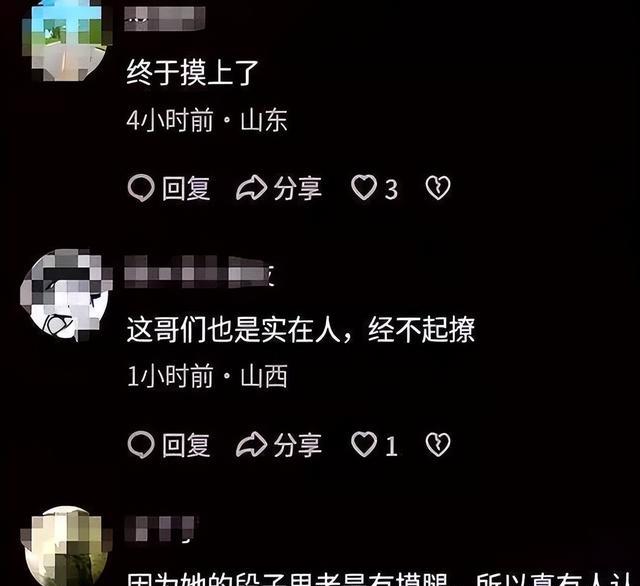Screen dimensions: 640x586
Task: Like the comment 终于摸上了 with the heart
Action: 364,188
